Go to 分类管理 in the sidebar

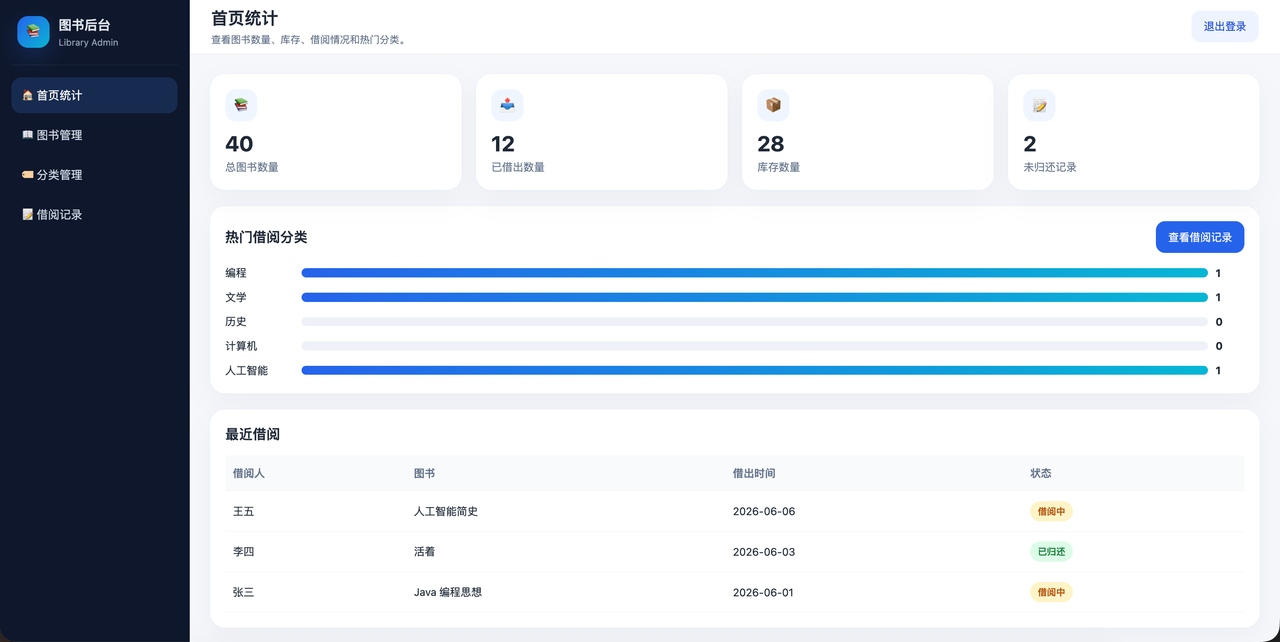tap(94, 175)
